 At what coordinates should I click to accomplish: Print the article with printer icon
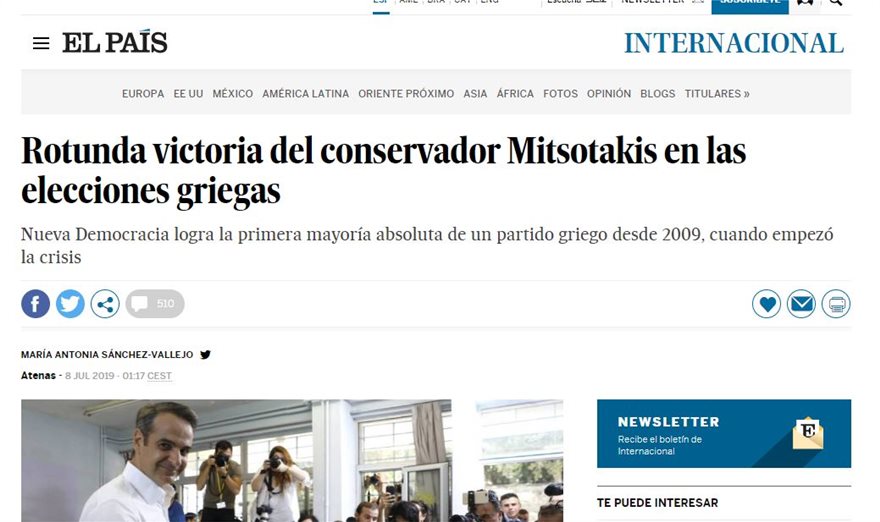(x=836, y=304)
